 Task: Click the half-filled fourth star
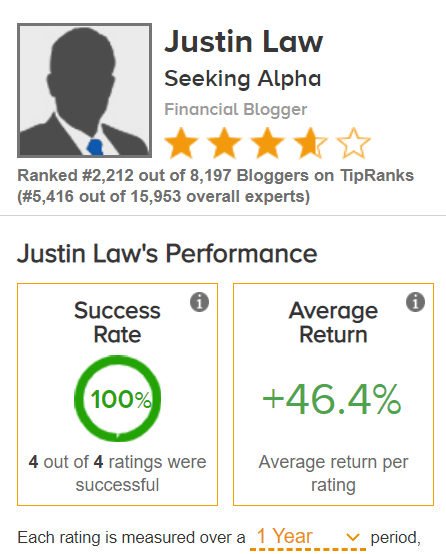click(311, 143)
